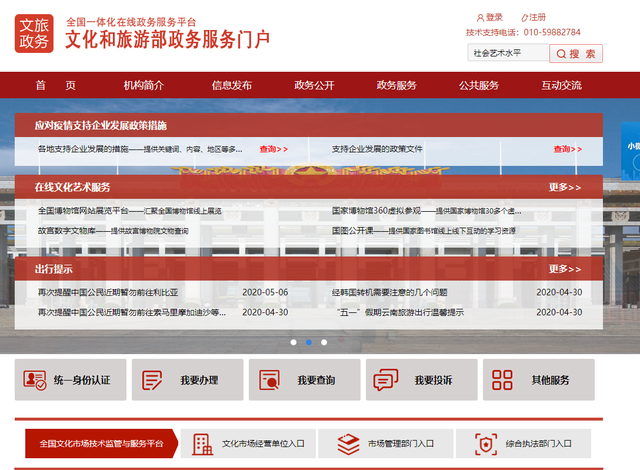This screenshot has height=470, width=640.
Task: Click the 文化市场经营单位入口 building icon
Action: pyautogui.click(x=203, y=443)
